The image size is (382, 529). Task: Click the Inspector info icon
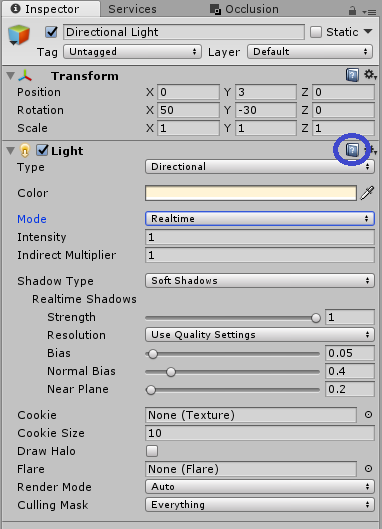(16, 8)
